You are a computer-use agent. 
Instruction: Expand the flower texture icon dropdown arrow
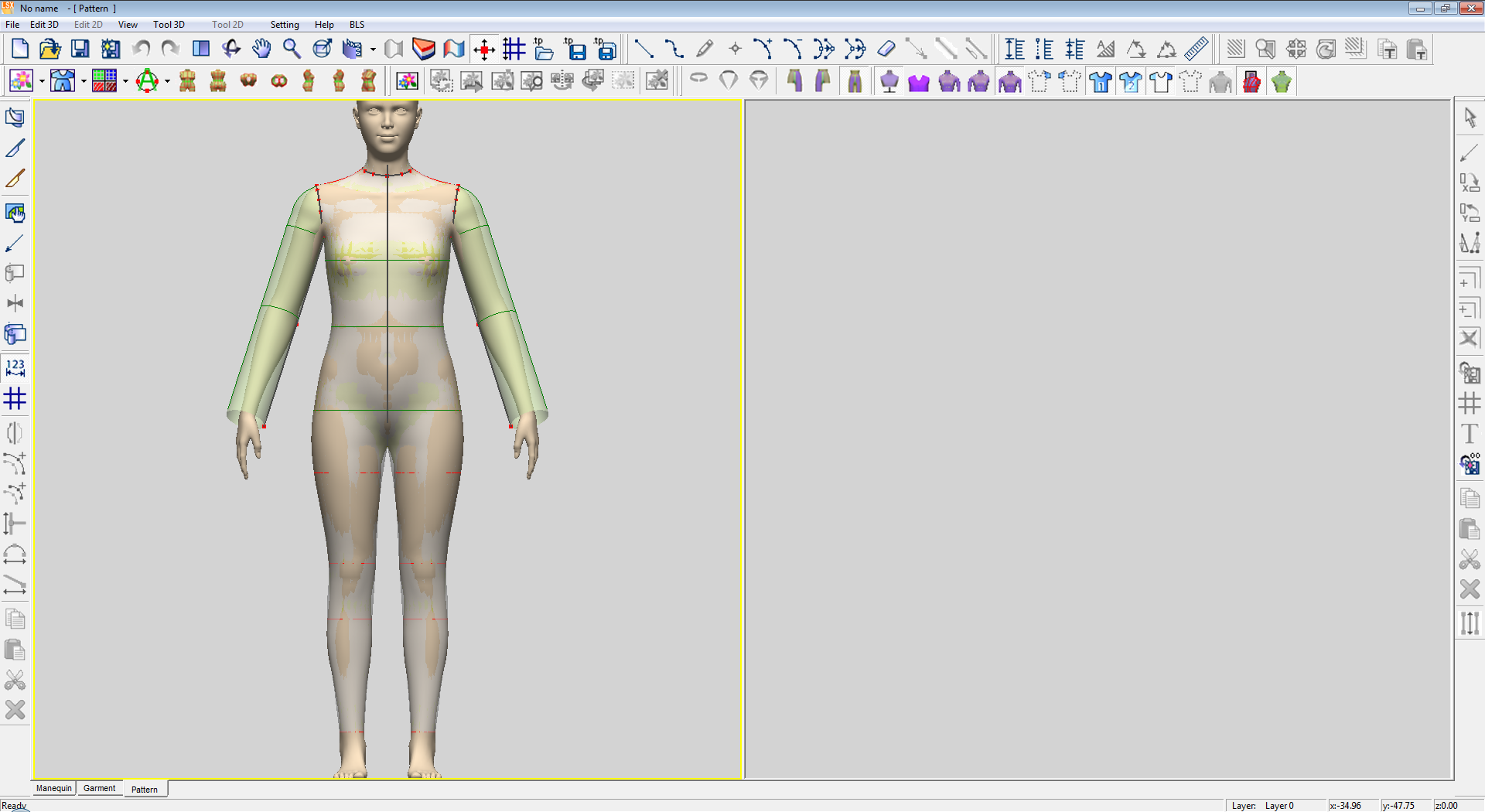click(42, 81)
